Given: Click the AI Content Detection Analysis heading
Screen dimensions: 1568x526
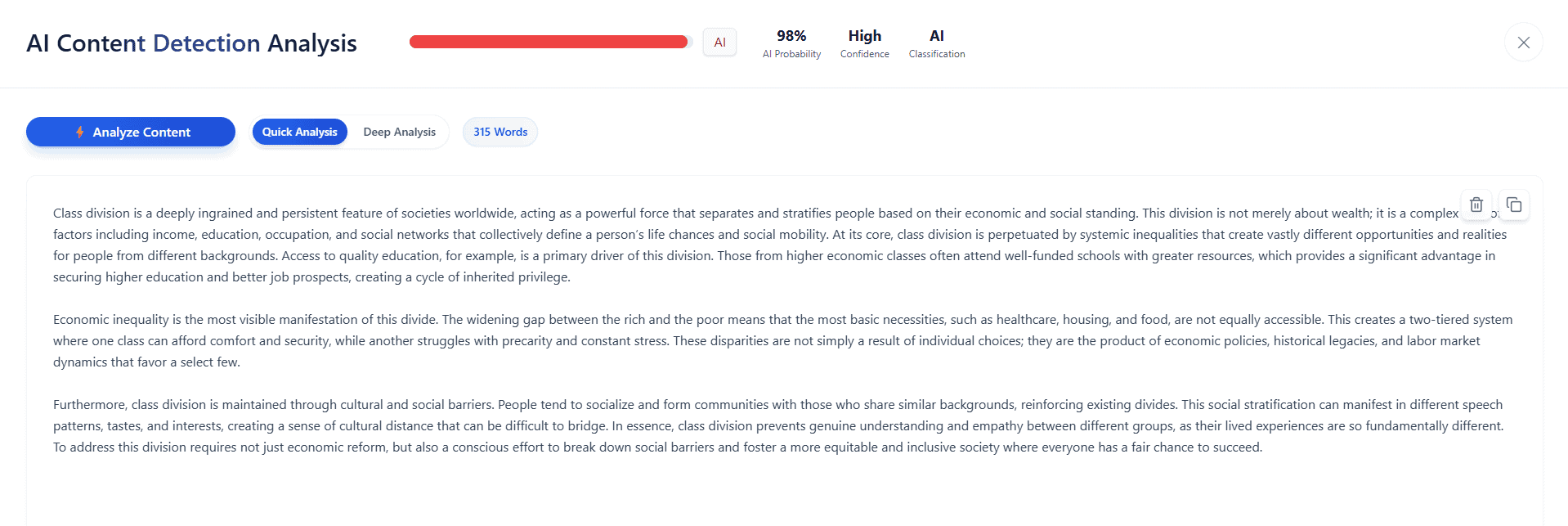Looking at the screenshot, I should point(191,43).
